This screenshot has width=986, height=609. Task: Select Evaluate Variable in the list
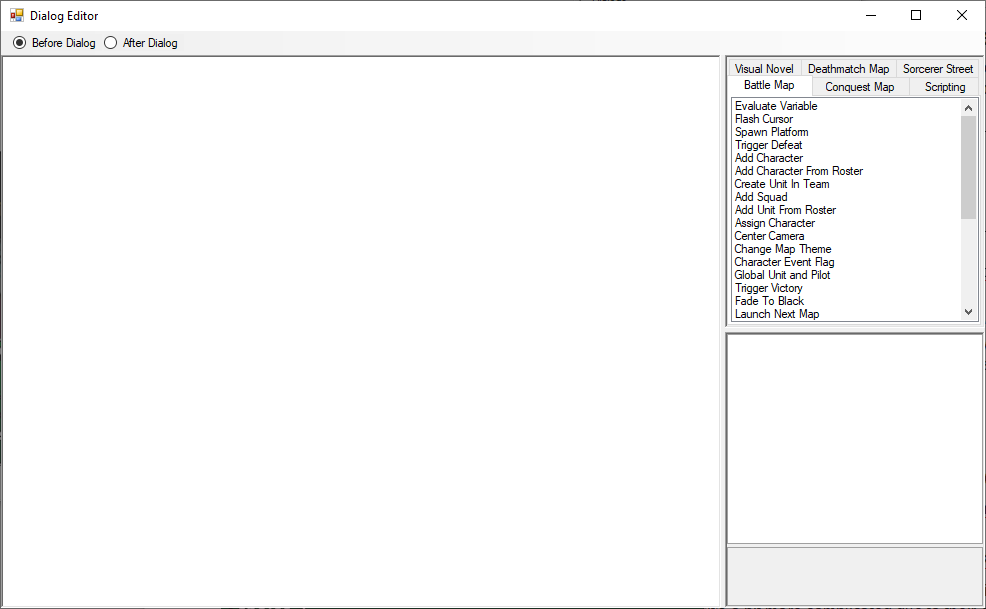(x=776, y=106)
